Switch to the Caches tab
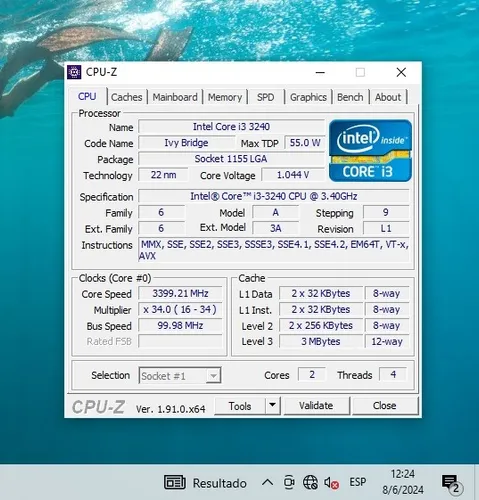The width and height of the screenshot is (479, 500). (127, 97)
